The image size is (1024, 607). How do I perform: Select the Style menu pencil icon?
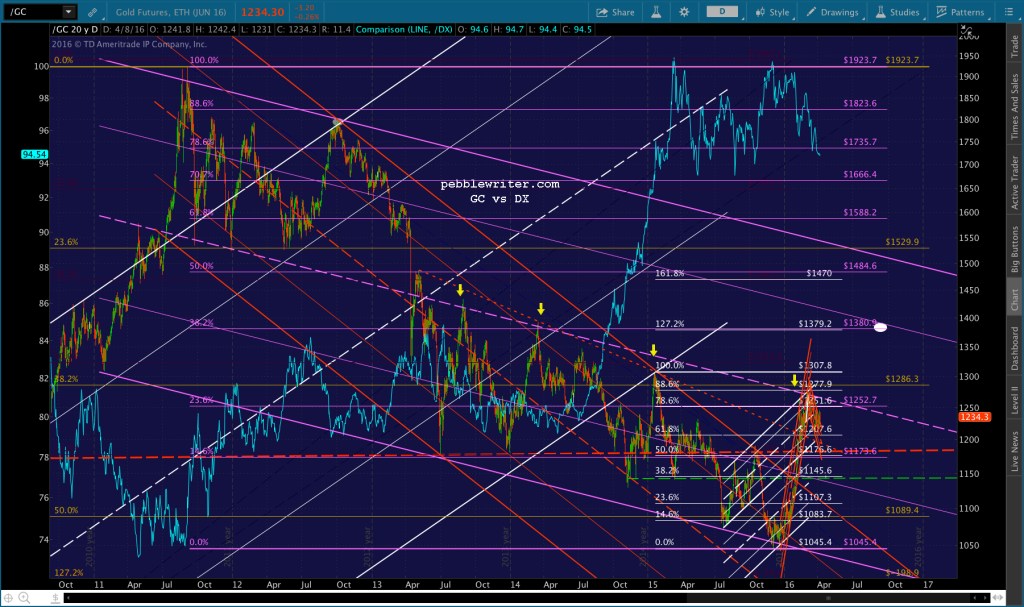[x=762, y=12]
